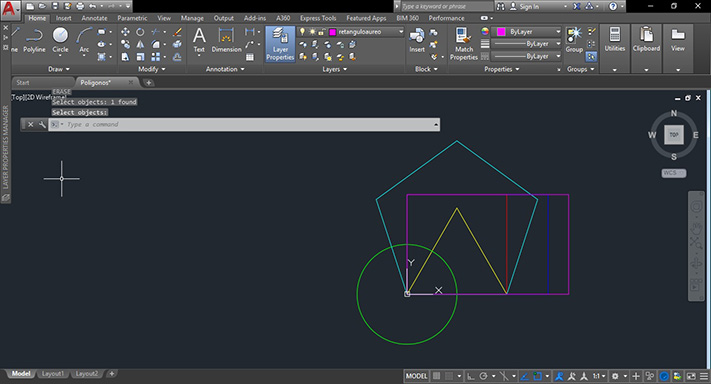This screenshot has height=384, width=711.
Task: Click the Scale tool in Modify panel
Action: [140, 57]
